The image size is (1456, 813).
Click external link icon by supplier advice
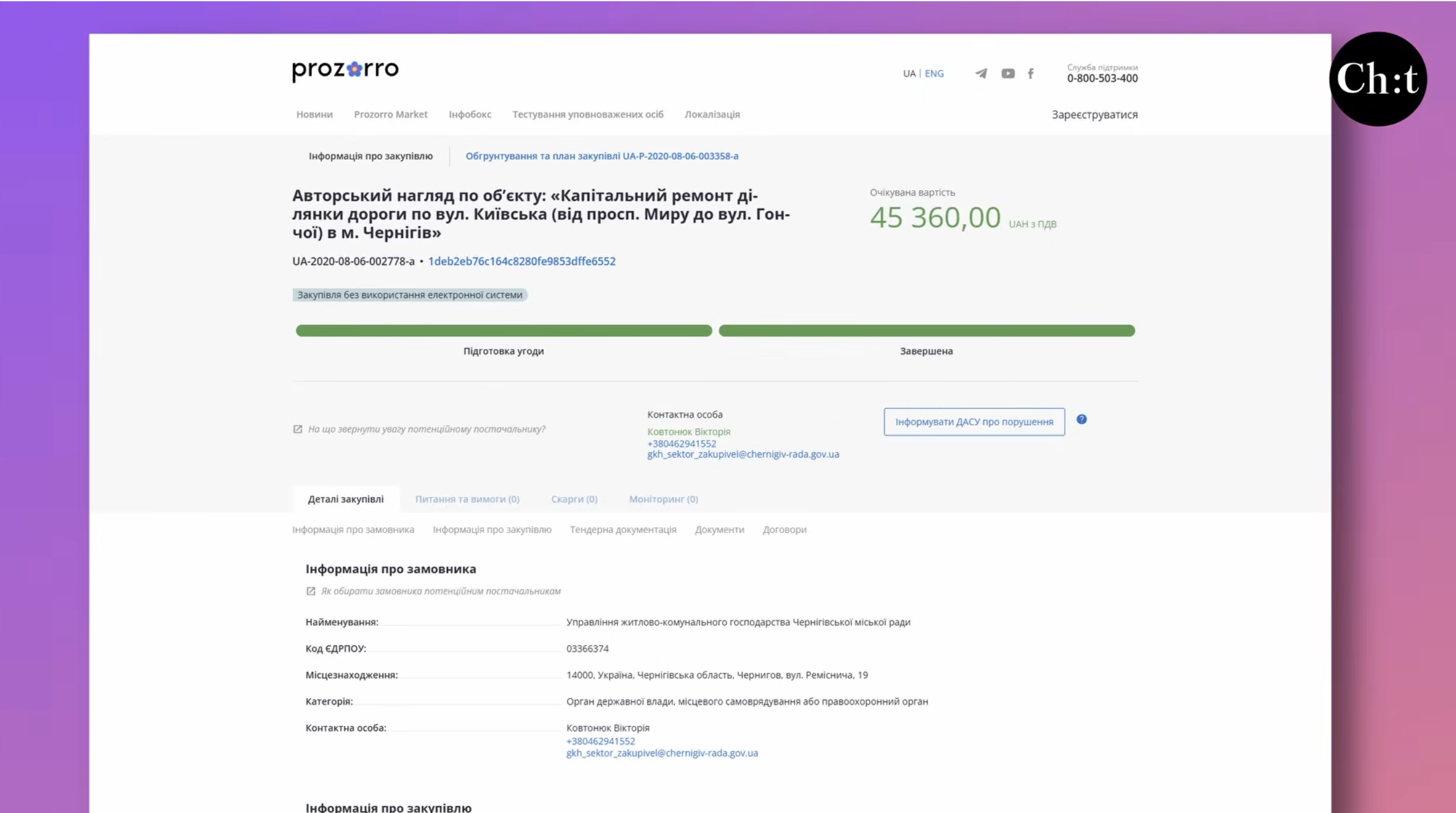(298, 429)
